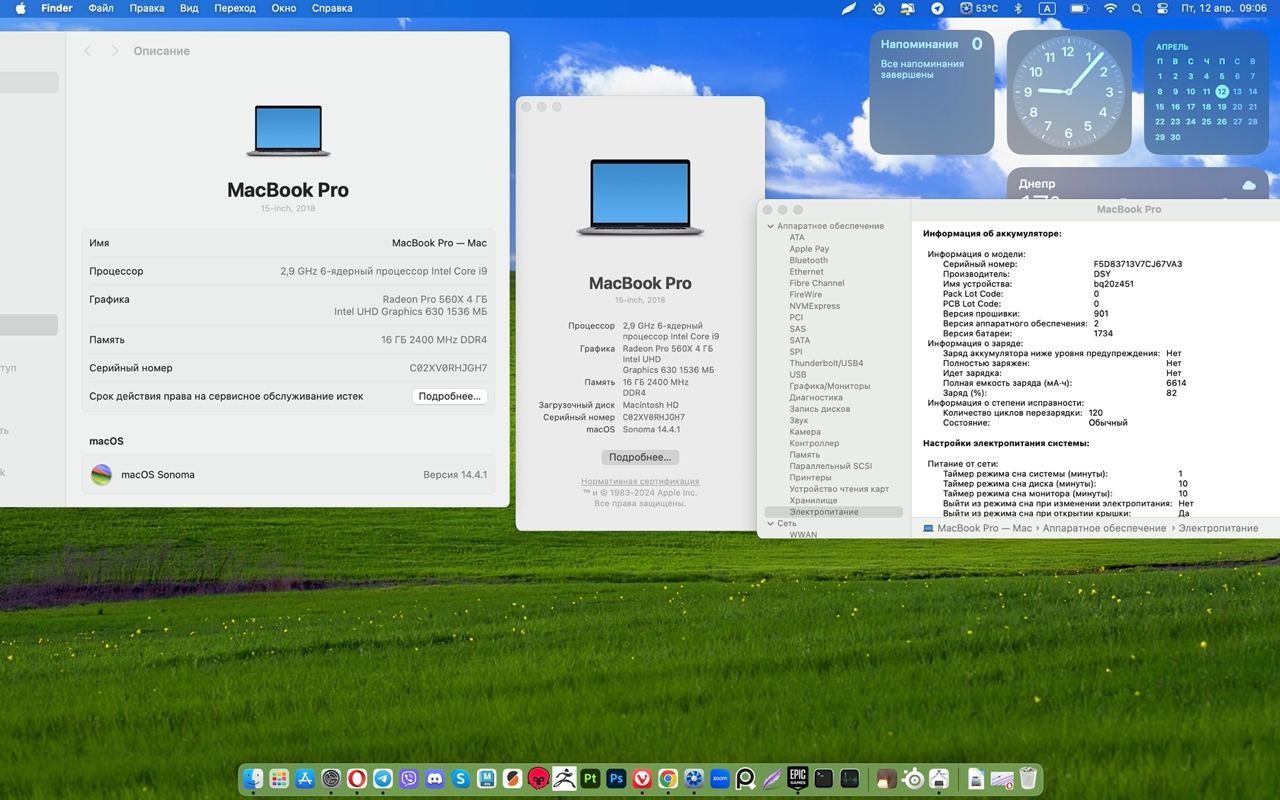
Task: Click Подробнее in About This Mac window
Action: (640, 457)
